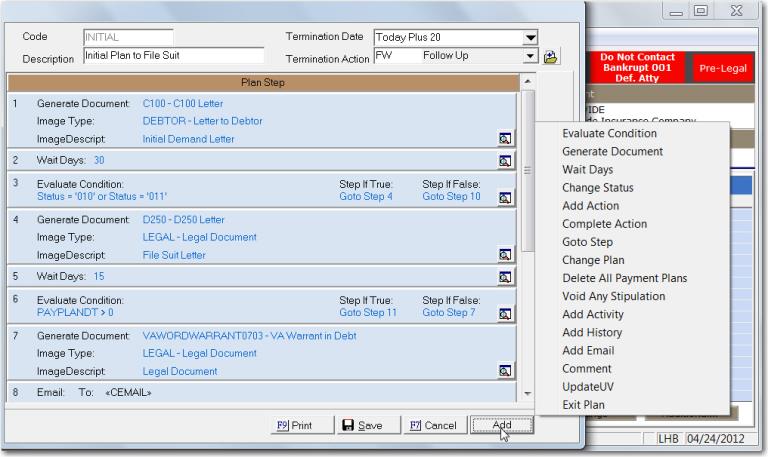The height and width of the screenshot is (457, 768).
Task: Choose Generate Document menu entry
Action: (612, 151)
